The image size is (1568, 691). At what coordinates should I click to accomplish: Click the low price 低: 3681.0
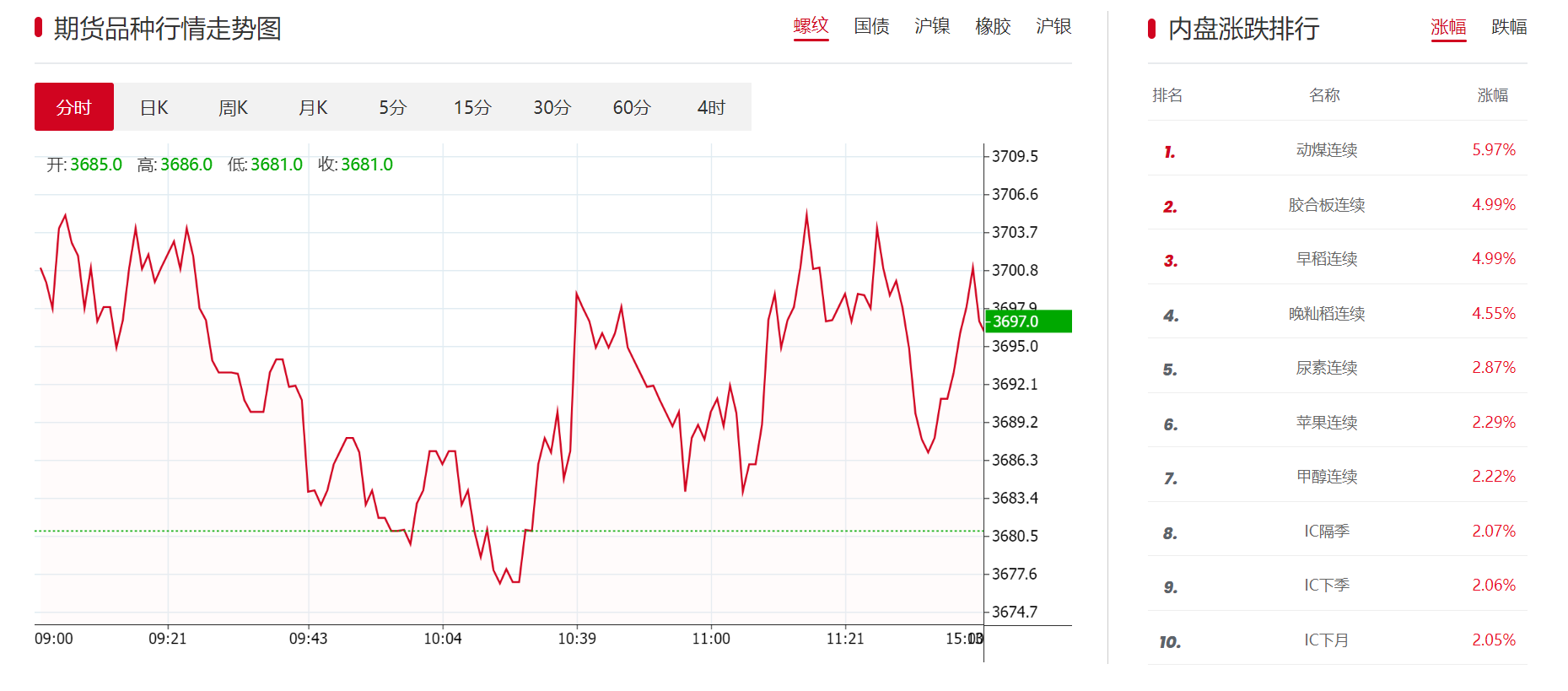click(265, 165)
